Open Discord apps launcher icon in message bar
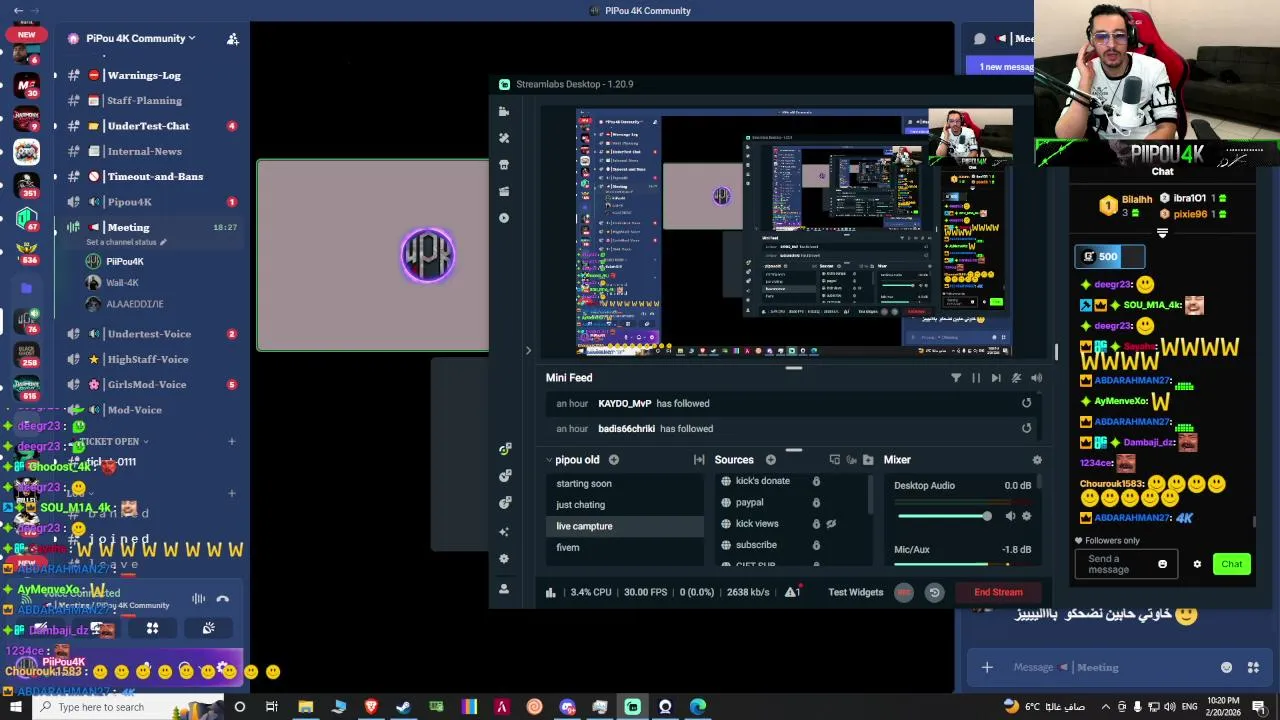The image size is (1280, 720). 1253,667
